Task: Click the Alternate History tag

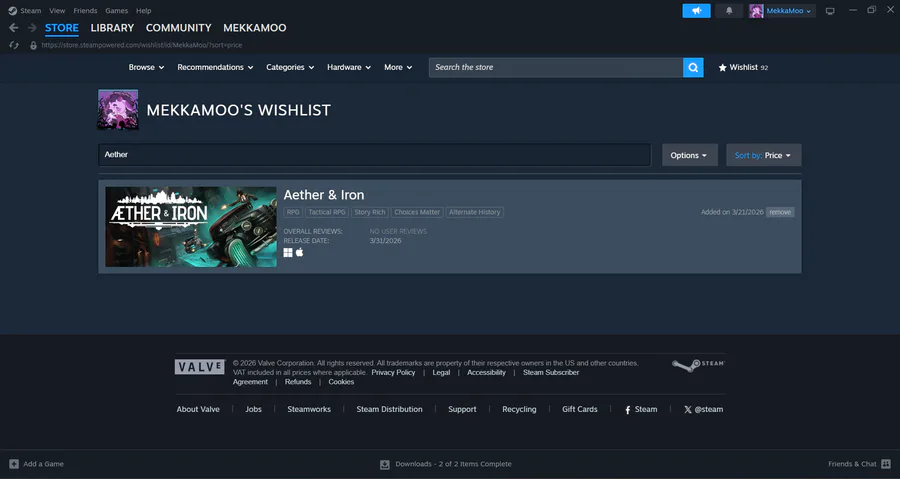Action: 475,212
